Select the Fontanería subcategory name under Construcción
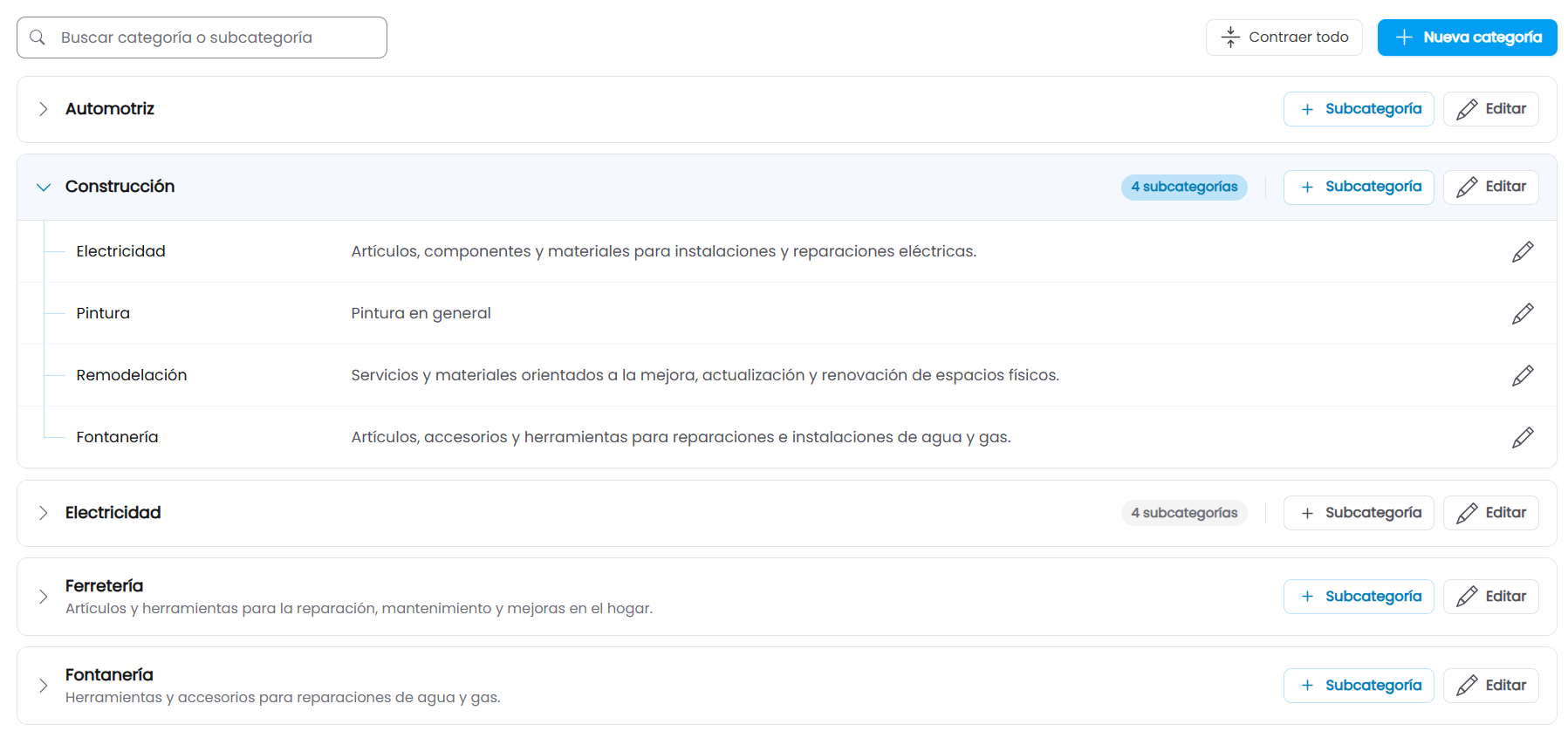1568x731 pixels. tap(117, 437)
